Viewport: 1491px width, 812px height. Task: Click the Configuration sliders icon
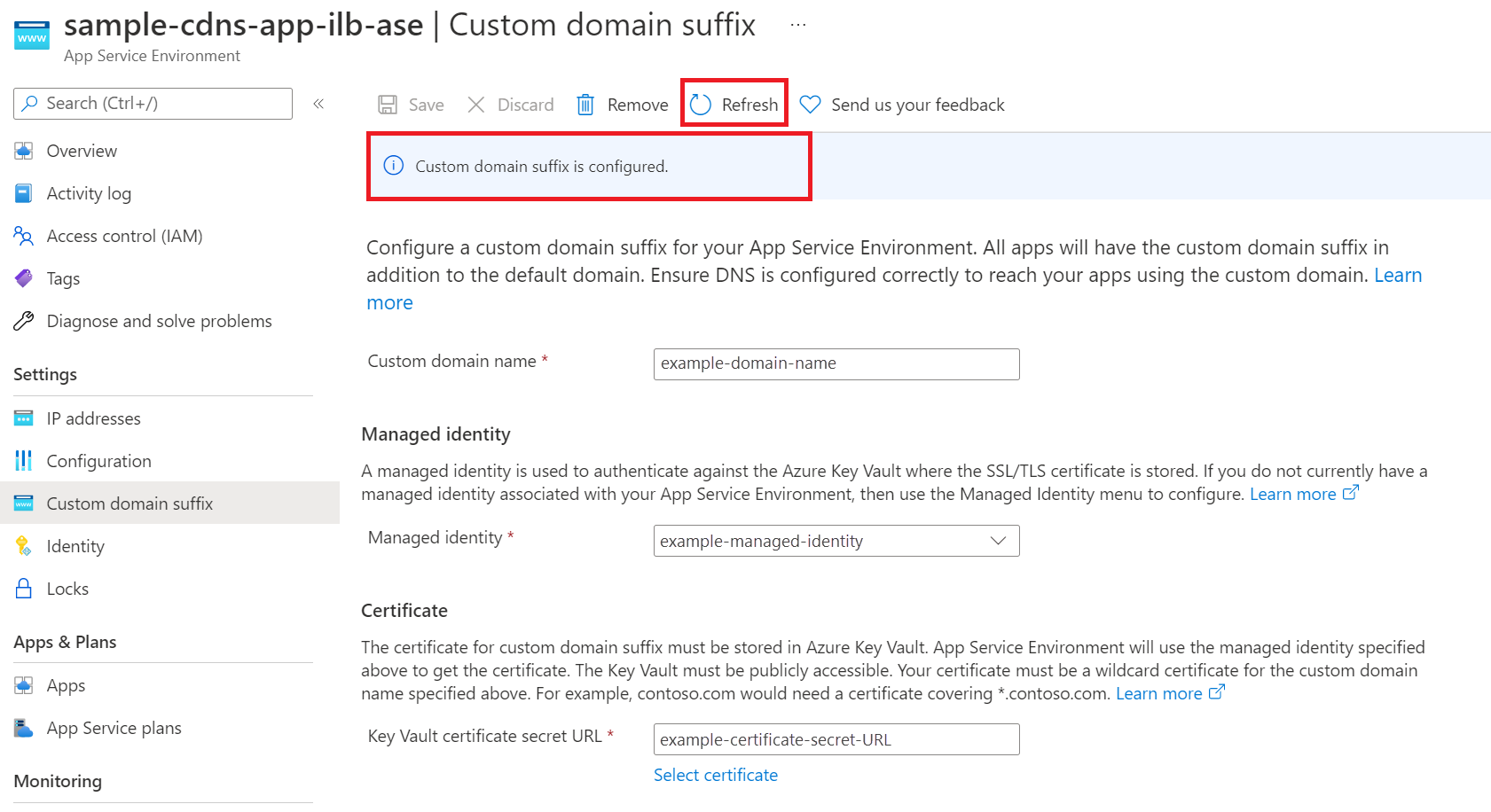pyautogui.click(x=24, y=461)
